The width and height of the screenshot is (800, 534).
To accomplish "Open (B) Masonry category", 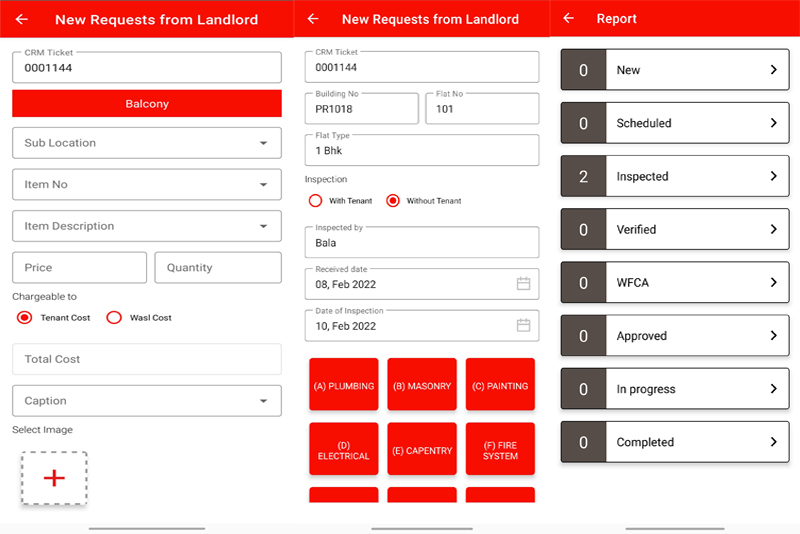I will point(422,384).
